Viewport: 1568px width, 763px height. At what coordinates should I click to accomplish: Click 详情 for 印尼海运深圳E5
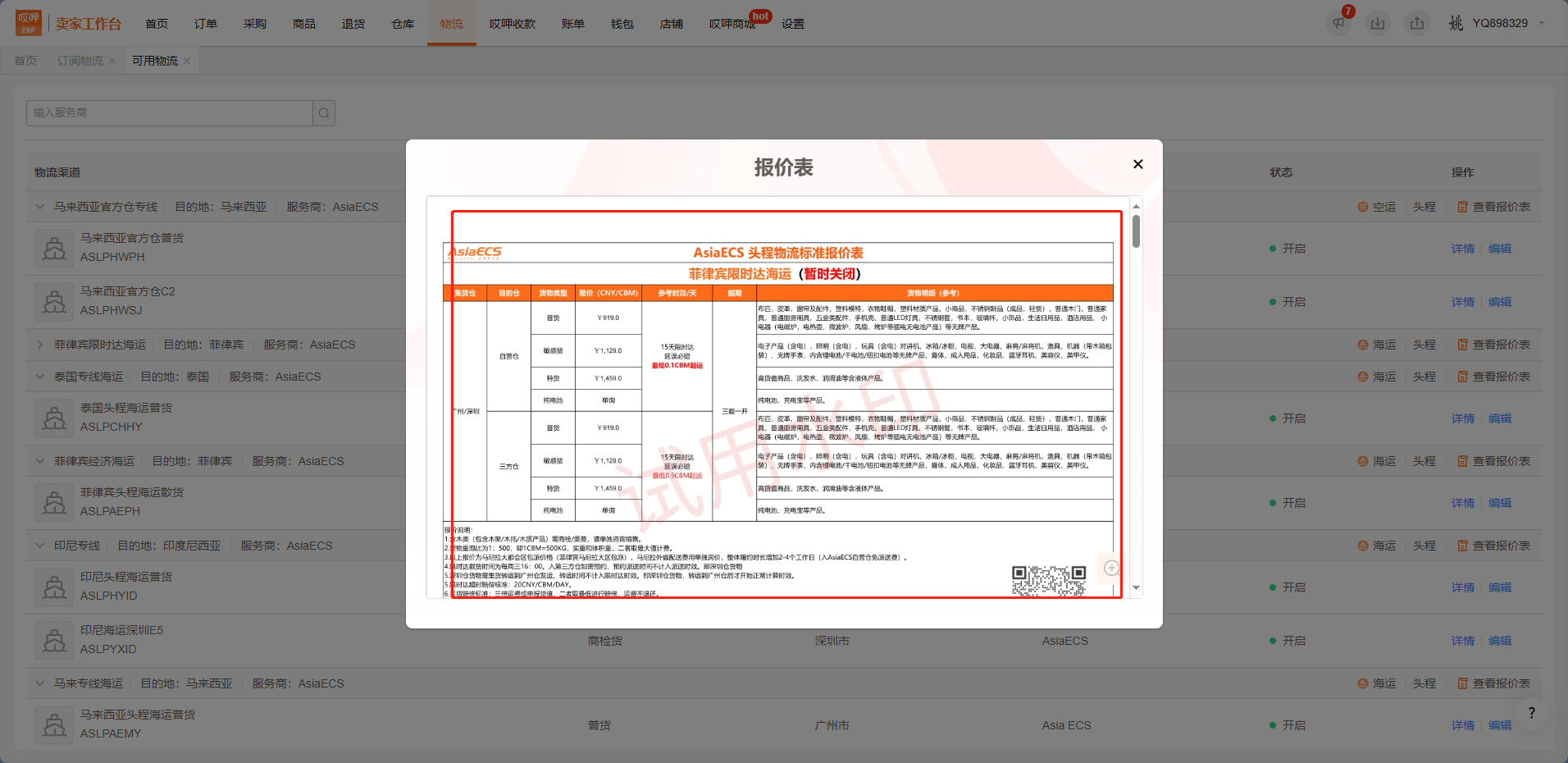(x=1463, y=641)
